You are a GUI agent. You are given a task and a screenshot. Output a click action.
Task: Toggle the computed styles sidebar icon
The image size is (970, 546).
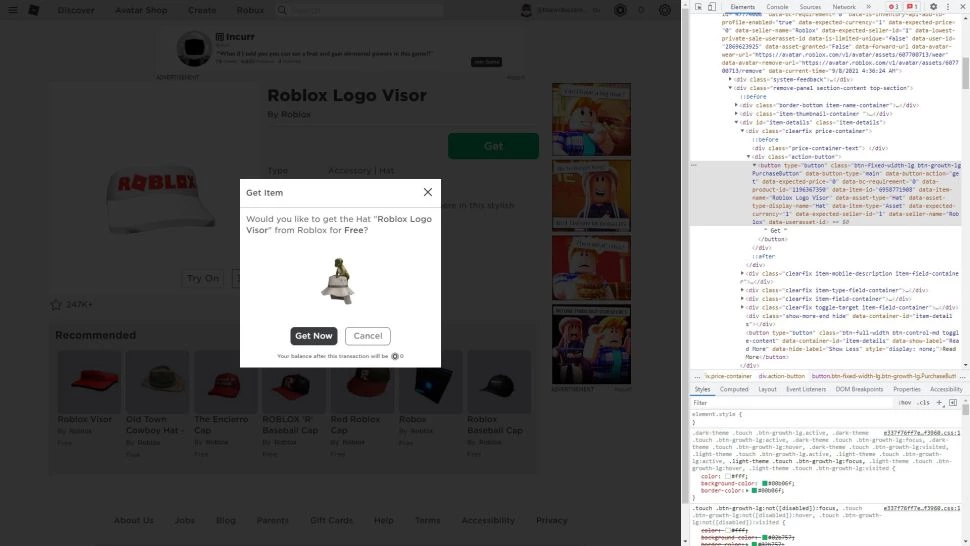click(x=953, y=402)
